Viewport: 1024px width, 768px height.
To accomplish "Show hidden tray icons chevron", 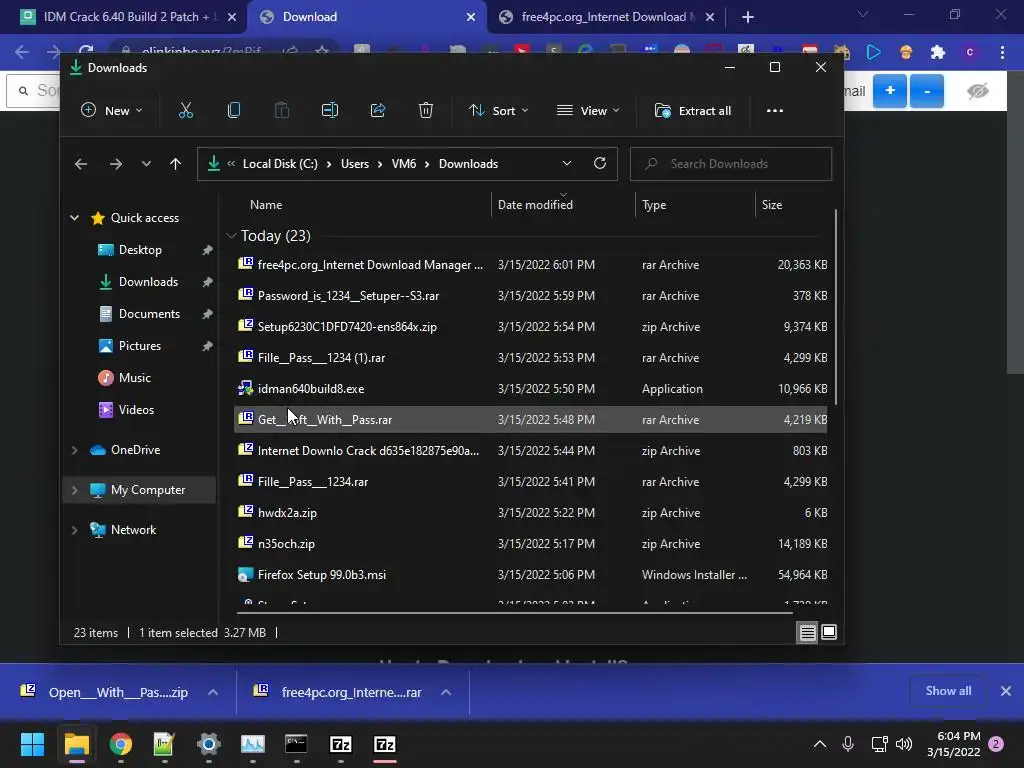I will point(820,744).
